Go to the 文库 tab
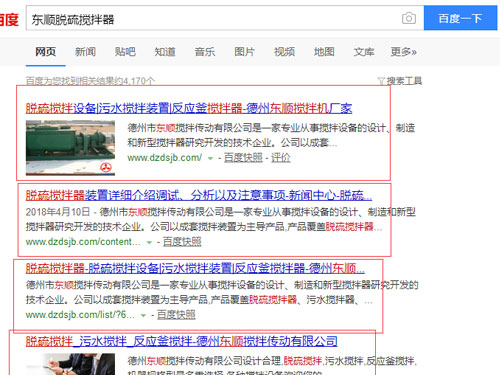500x375 pixels. (364, 52)
